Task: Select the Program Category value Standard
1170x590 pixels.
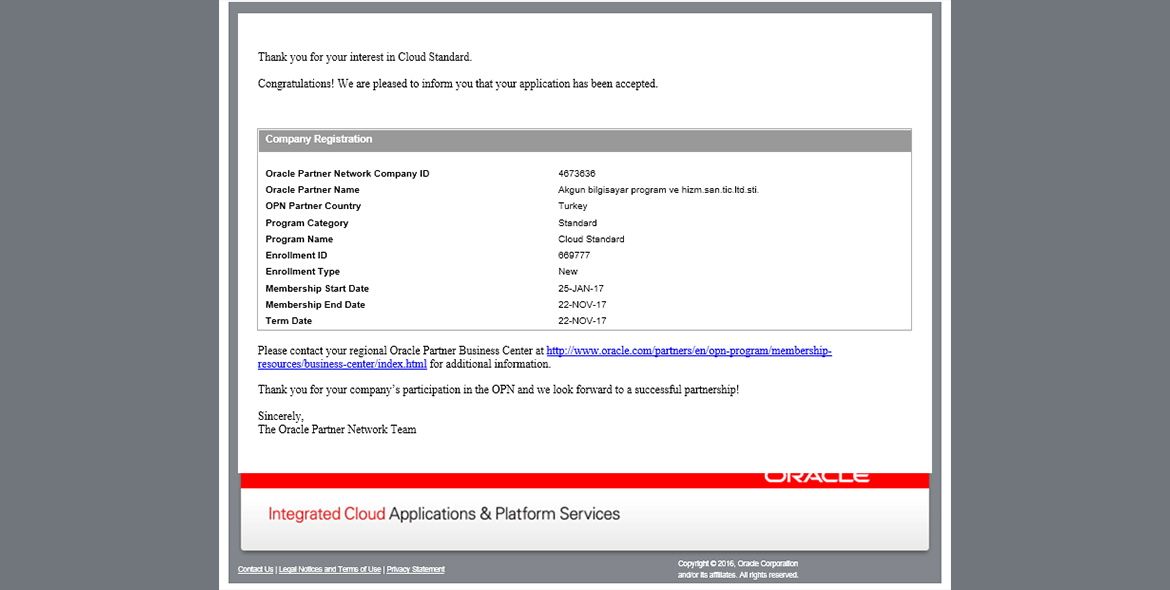Action: point(578,223)
